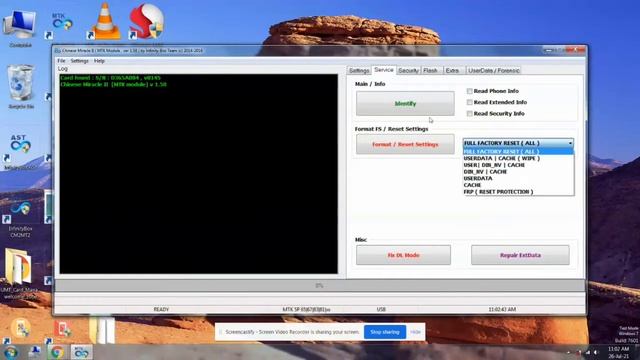Click the Hide link in sharing bar
640x360 pixels.
(x=416, y=332)
